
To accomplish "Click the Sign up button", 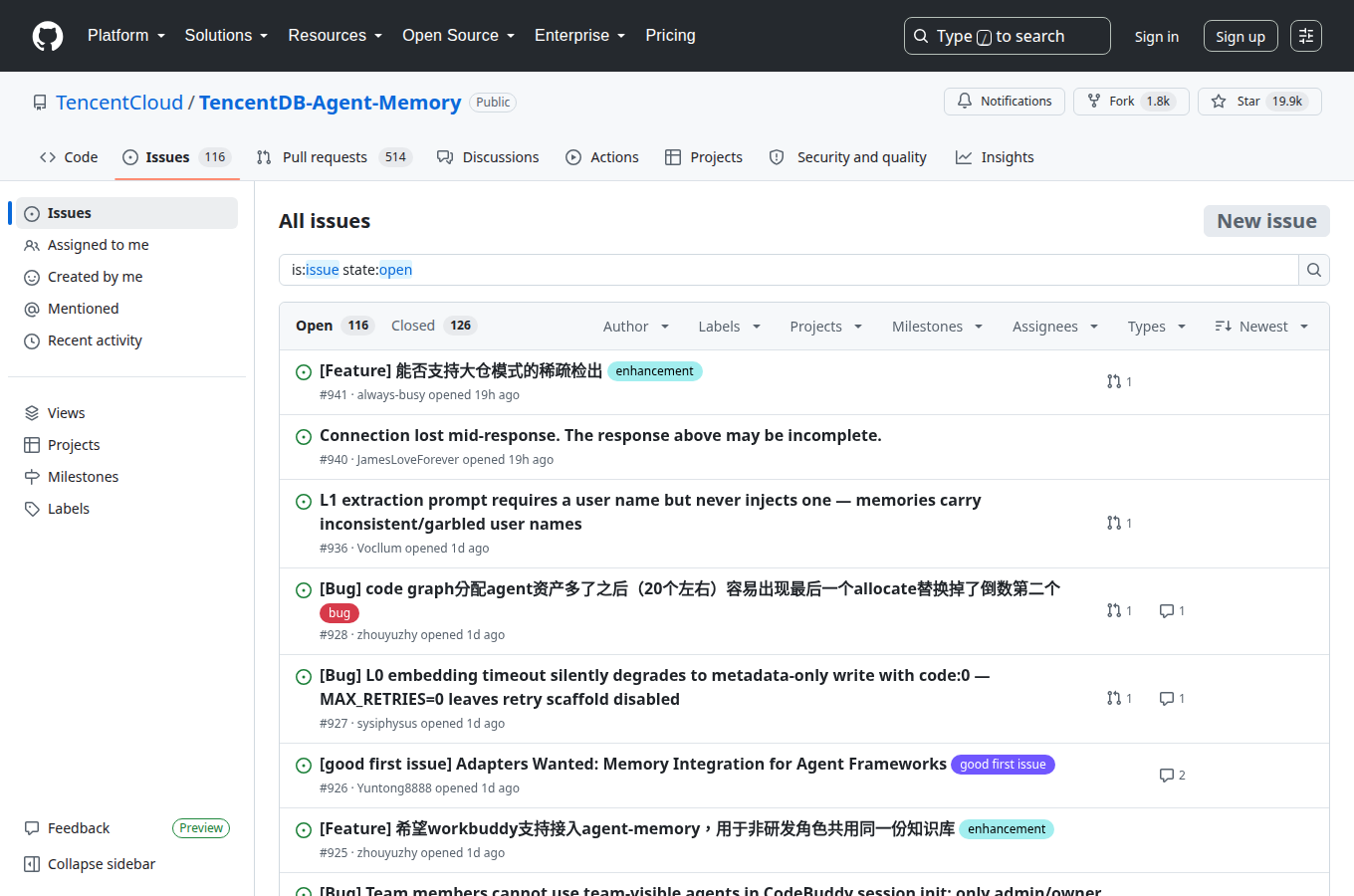I will point(1240,36).
